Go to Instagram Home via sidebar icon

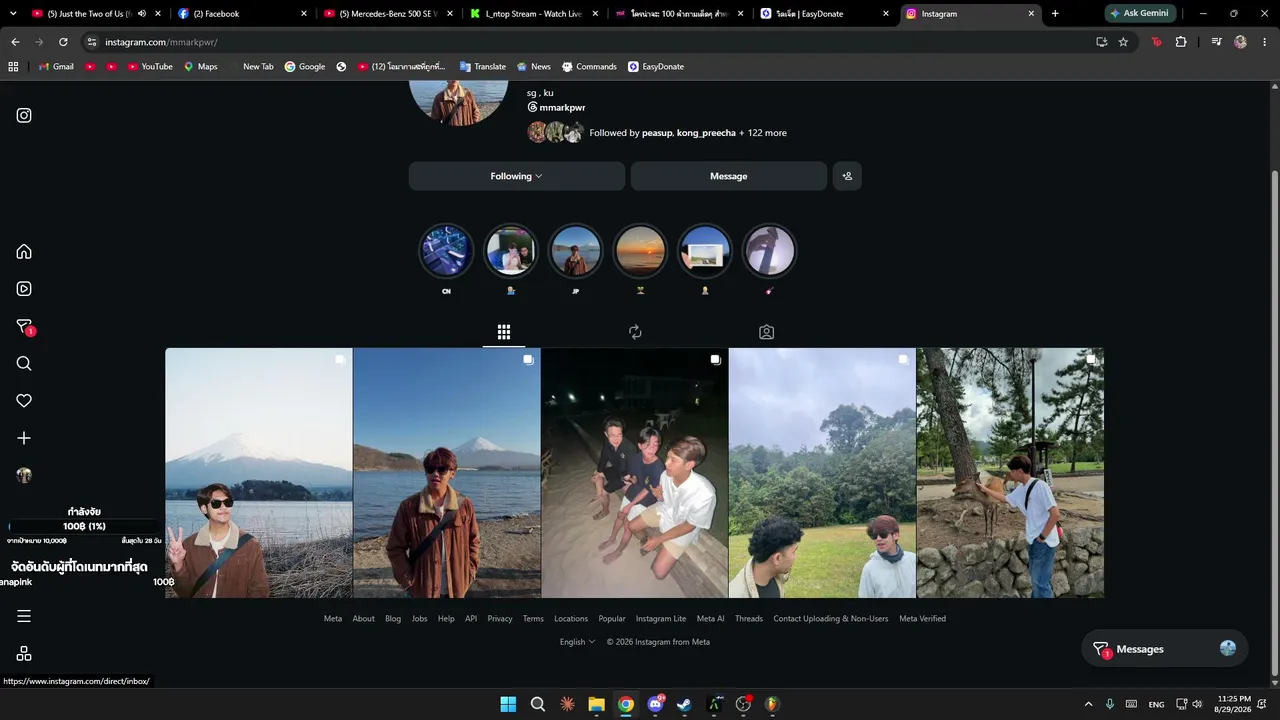point(24,251)
